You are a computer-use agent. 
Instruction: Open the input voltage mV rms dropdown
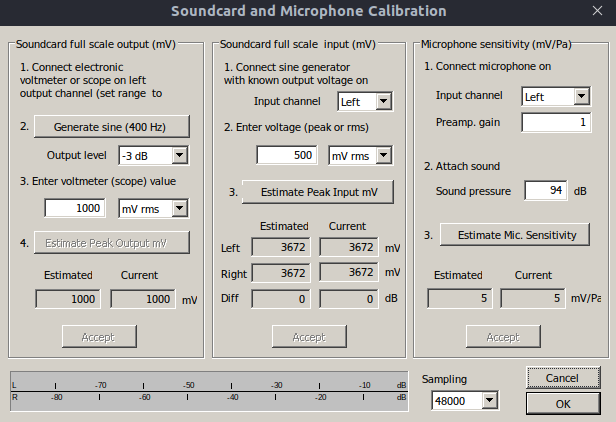tap(360, 156)
